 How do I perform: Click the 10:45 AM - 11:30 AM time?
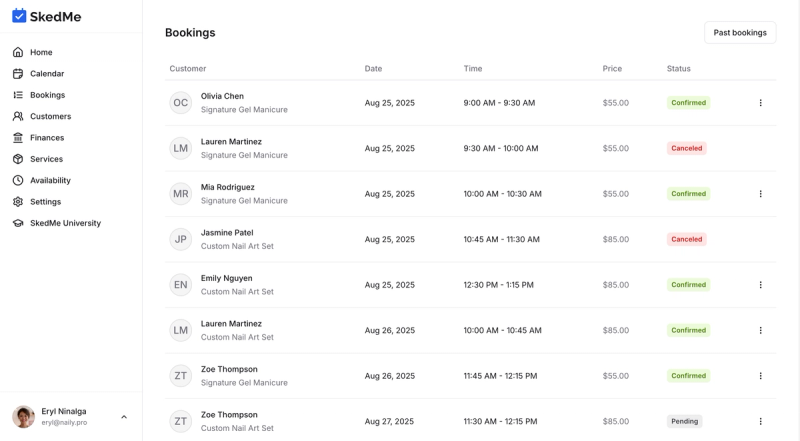pyautogui.click(x=502, y=239)
